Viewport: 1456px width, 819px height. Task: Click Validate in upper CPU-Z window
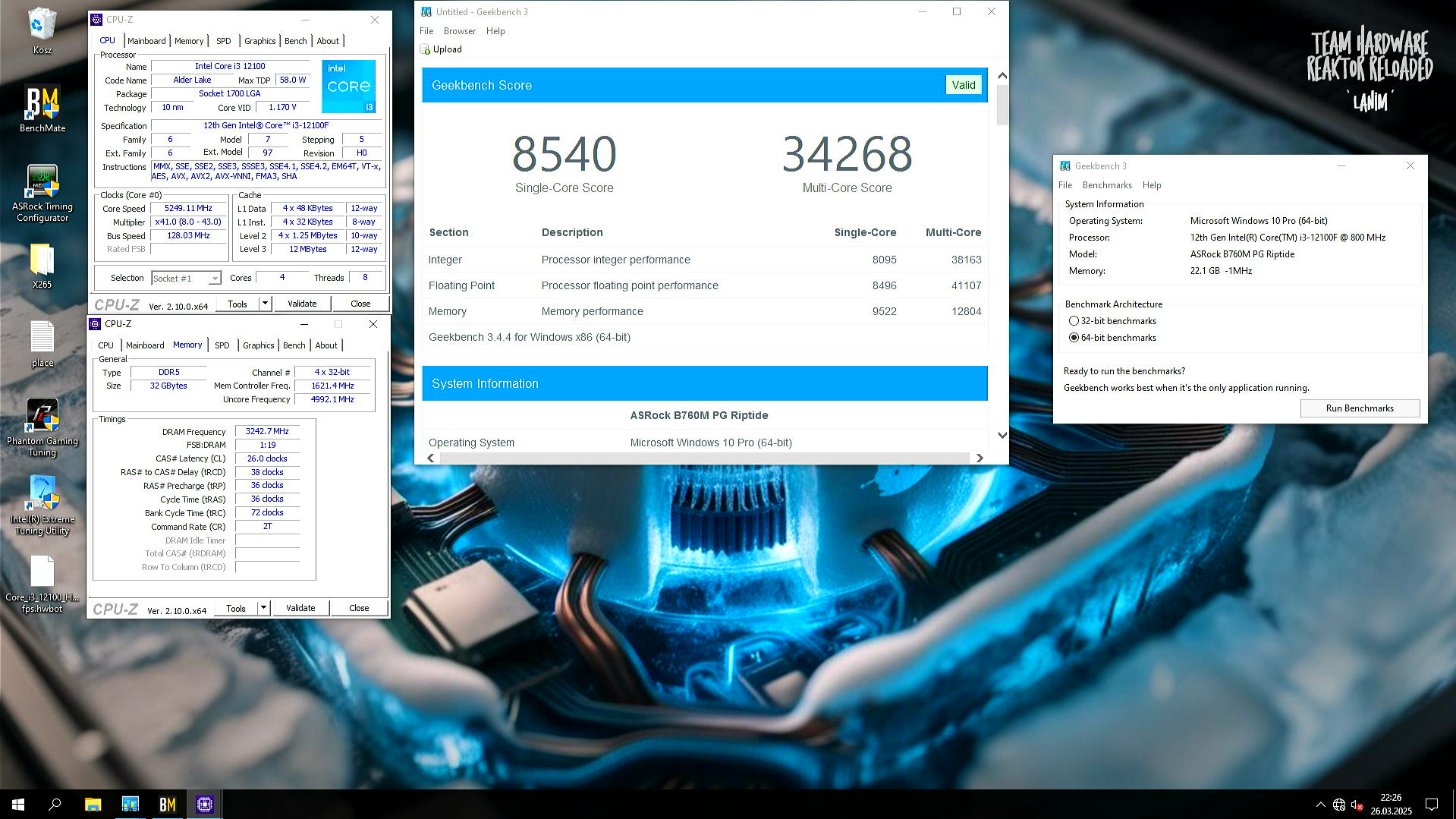(x=302, y=304)
